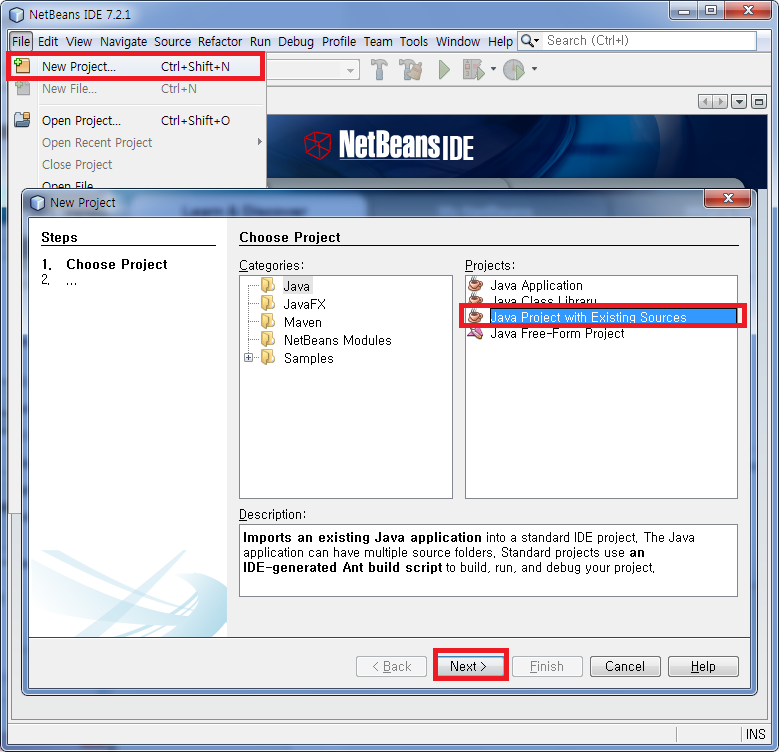Click the Java Free-Form Project icon
Image resolution: width=779 pixels, height=752 pixels.
(476, 332)
